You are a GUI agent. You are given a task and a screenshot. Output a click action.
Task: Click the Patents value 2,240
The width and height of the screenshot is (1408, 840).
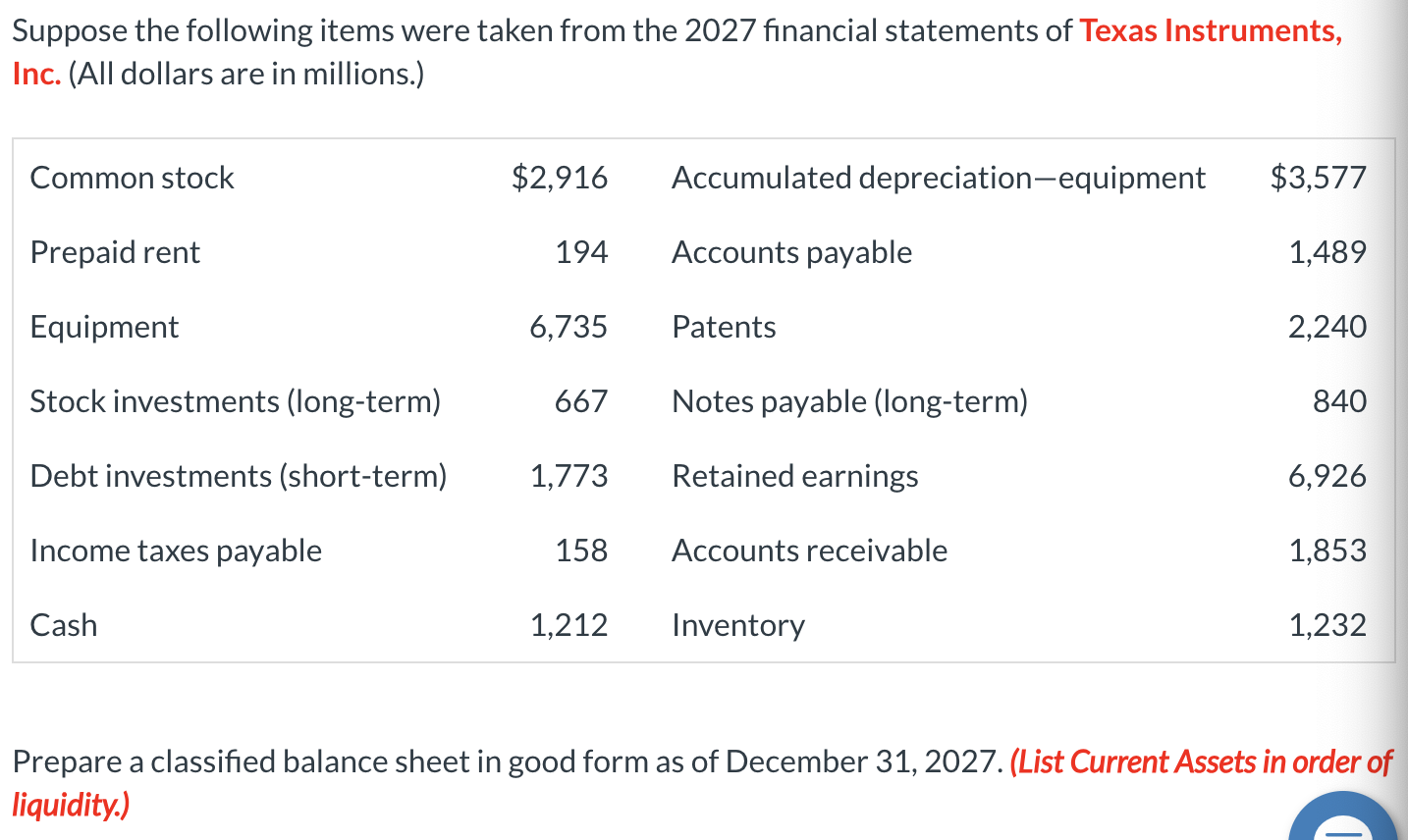click(x=1327, y=327)
